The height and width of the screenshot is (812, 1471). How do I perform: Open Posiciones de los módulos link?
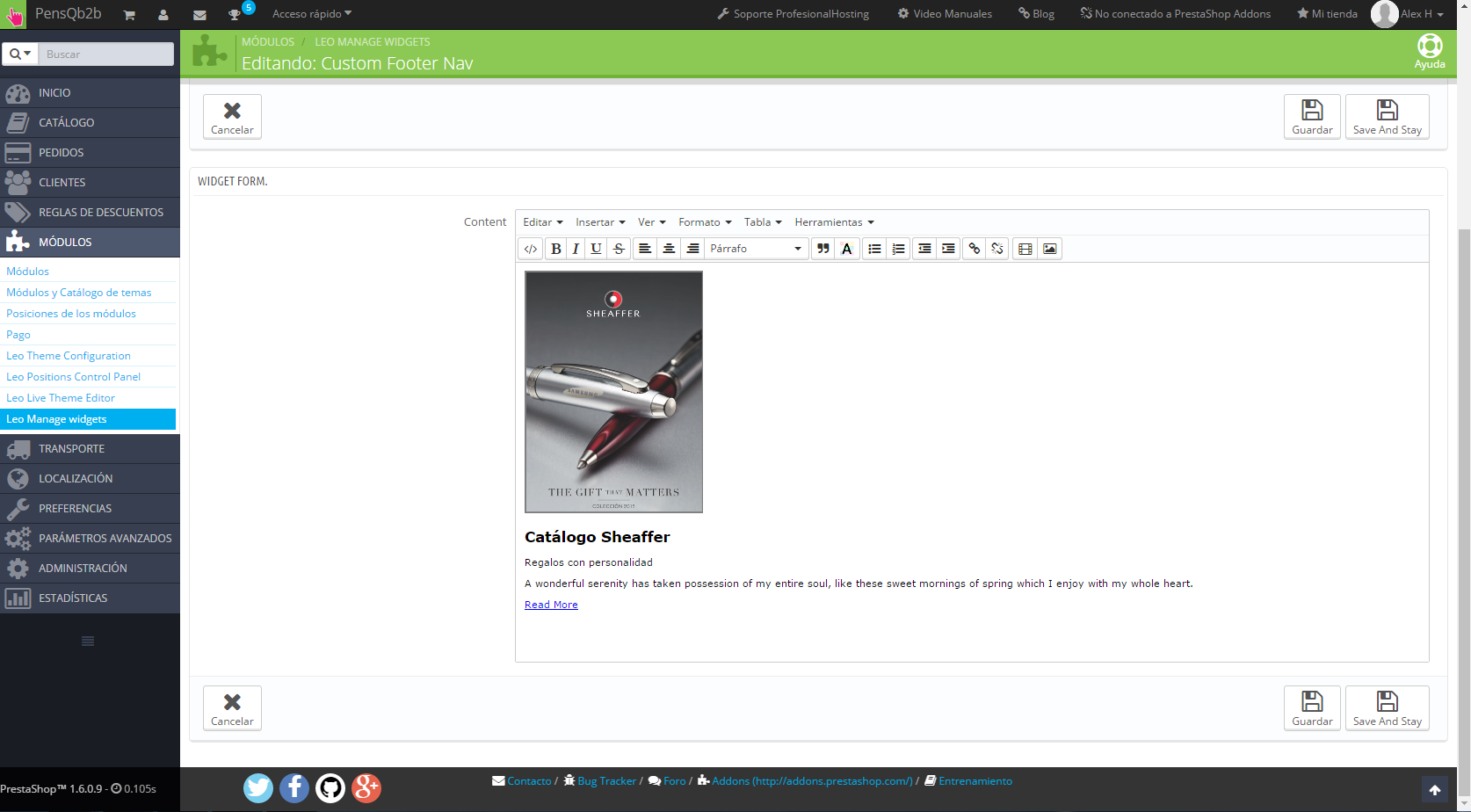pos(71,314)
